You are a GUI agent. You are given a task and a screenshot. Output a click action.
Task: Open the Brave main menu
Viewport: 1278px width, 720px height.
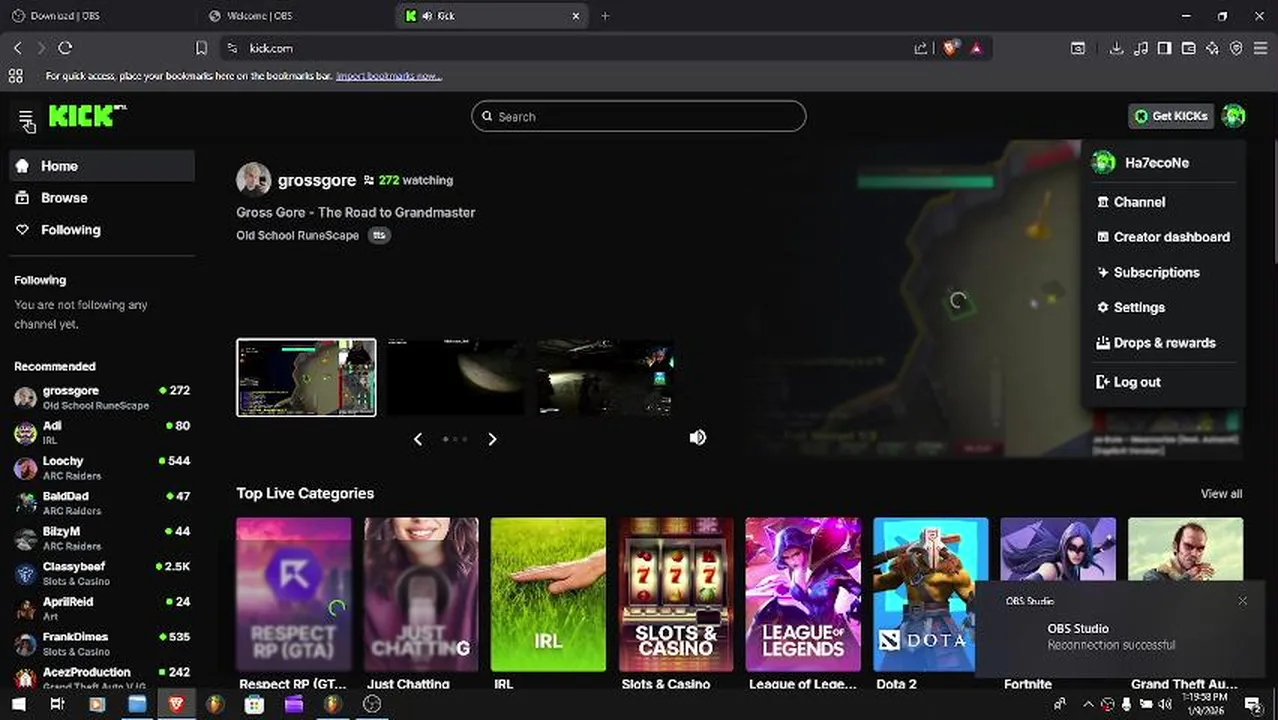pos(1260,48)
